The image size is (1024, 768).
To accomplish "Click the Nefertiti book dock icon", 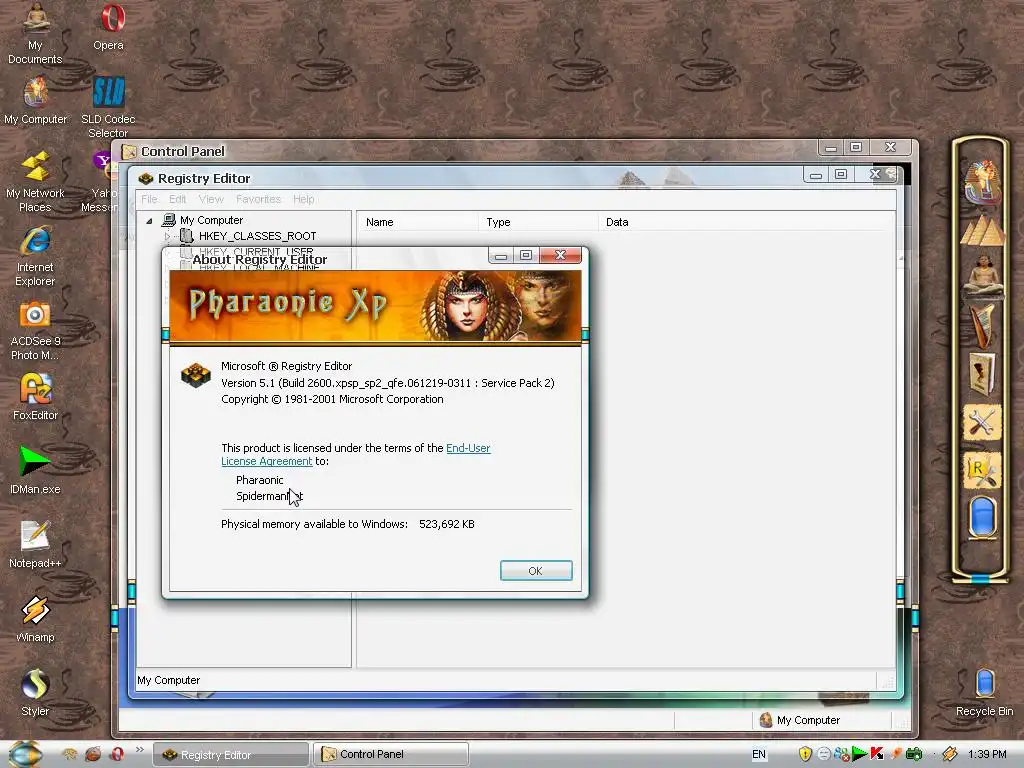I will 982,374.
